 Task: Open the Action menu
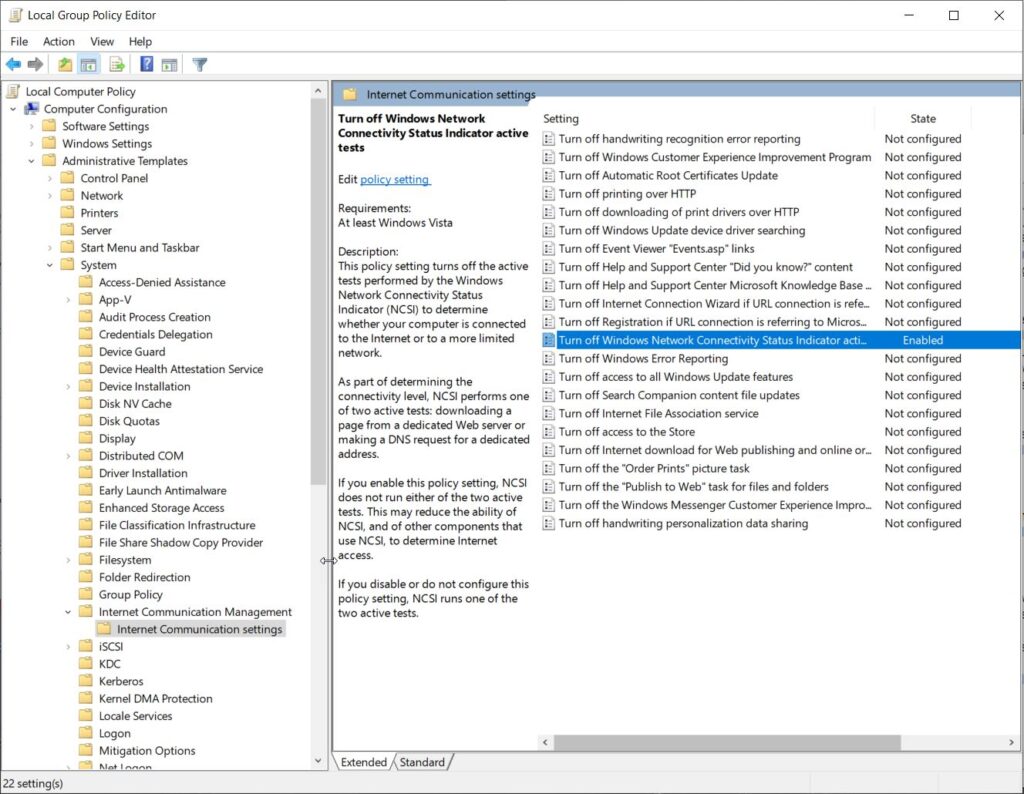pyautogui.click(x=58, y=41)
